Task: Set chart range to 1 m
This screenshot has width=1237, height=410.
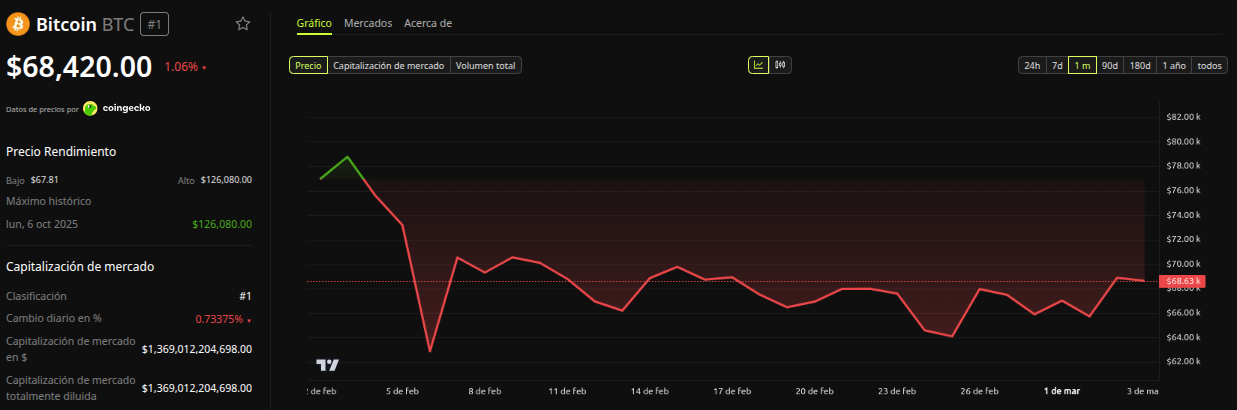Action: tap(1082, 65)
